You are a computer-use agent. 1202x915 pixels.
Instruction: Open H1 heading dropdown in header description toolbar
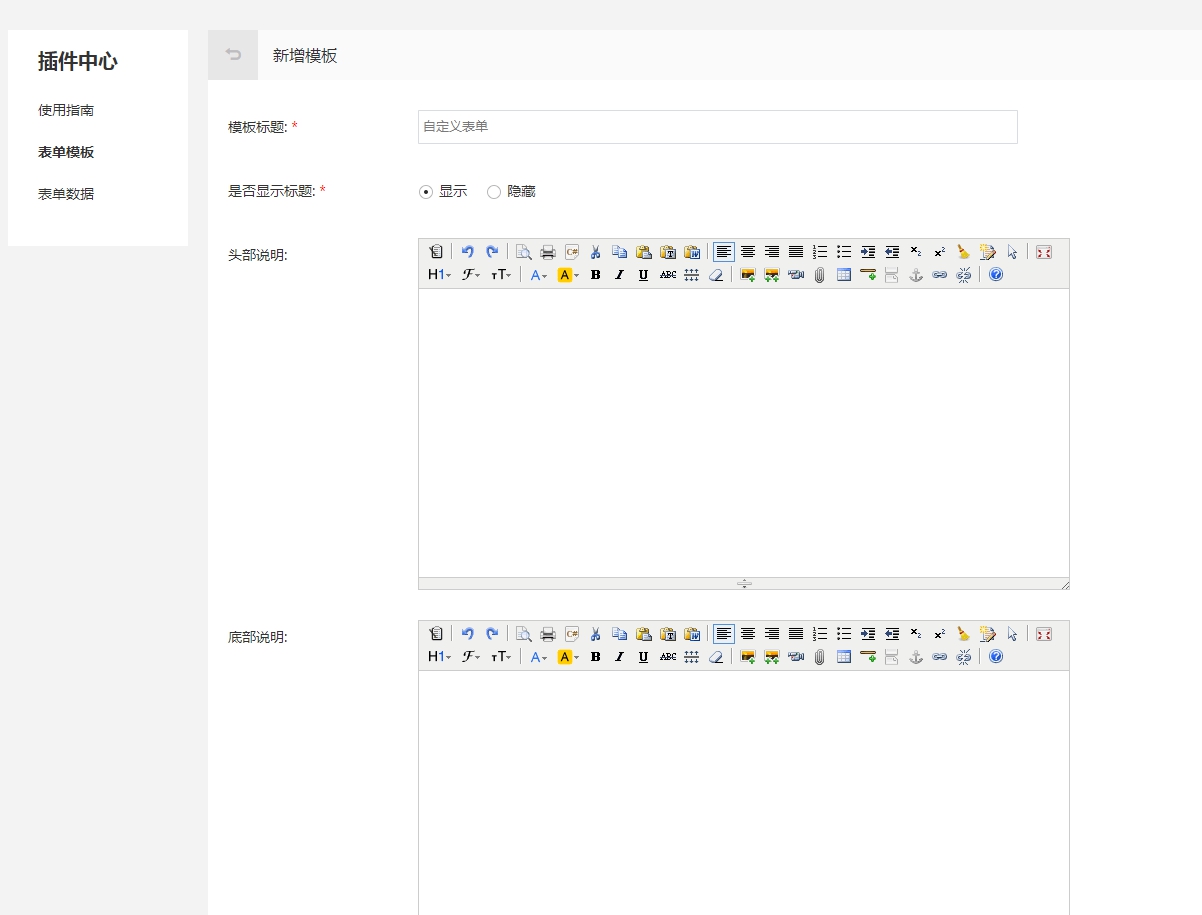click(439, 275)
